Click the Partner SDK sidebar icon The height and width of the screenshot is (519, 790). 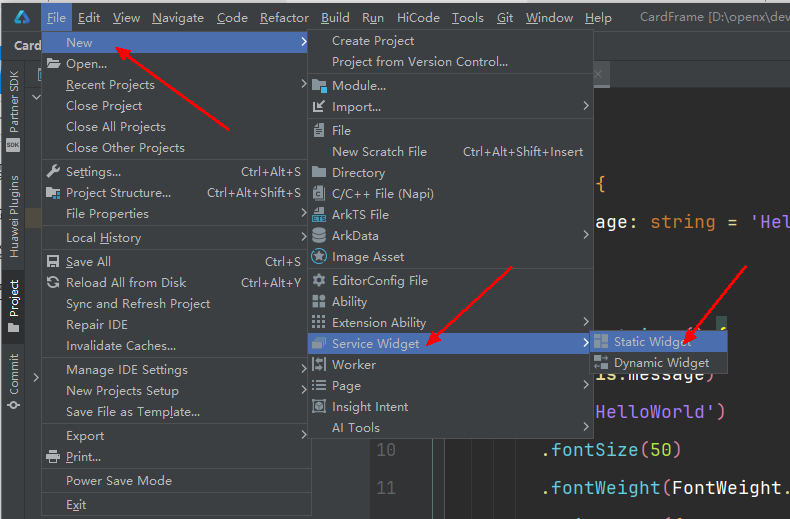pos(13,145)
